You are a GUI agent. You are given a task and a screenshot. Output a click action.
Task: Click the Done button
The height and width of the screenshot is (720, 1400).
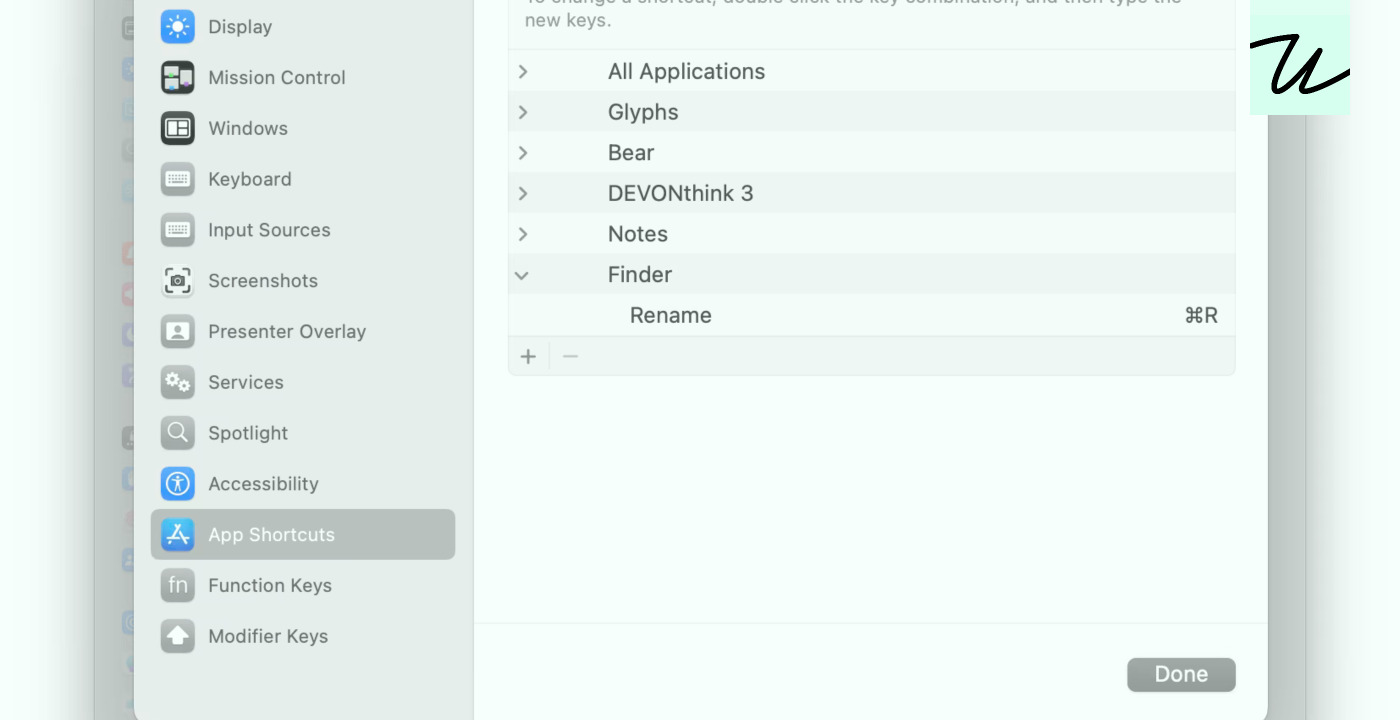tap(1181, 675)
